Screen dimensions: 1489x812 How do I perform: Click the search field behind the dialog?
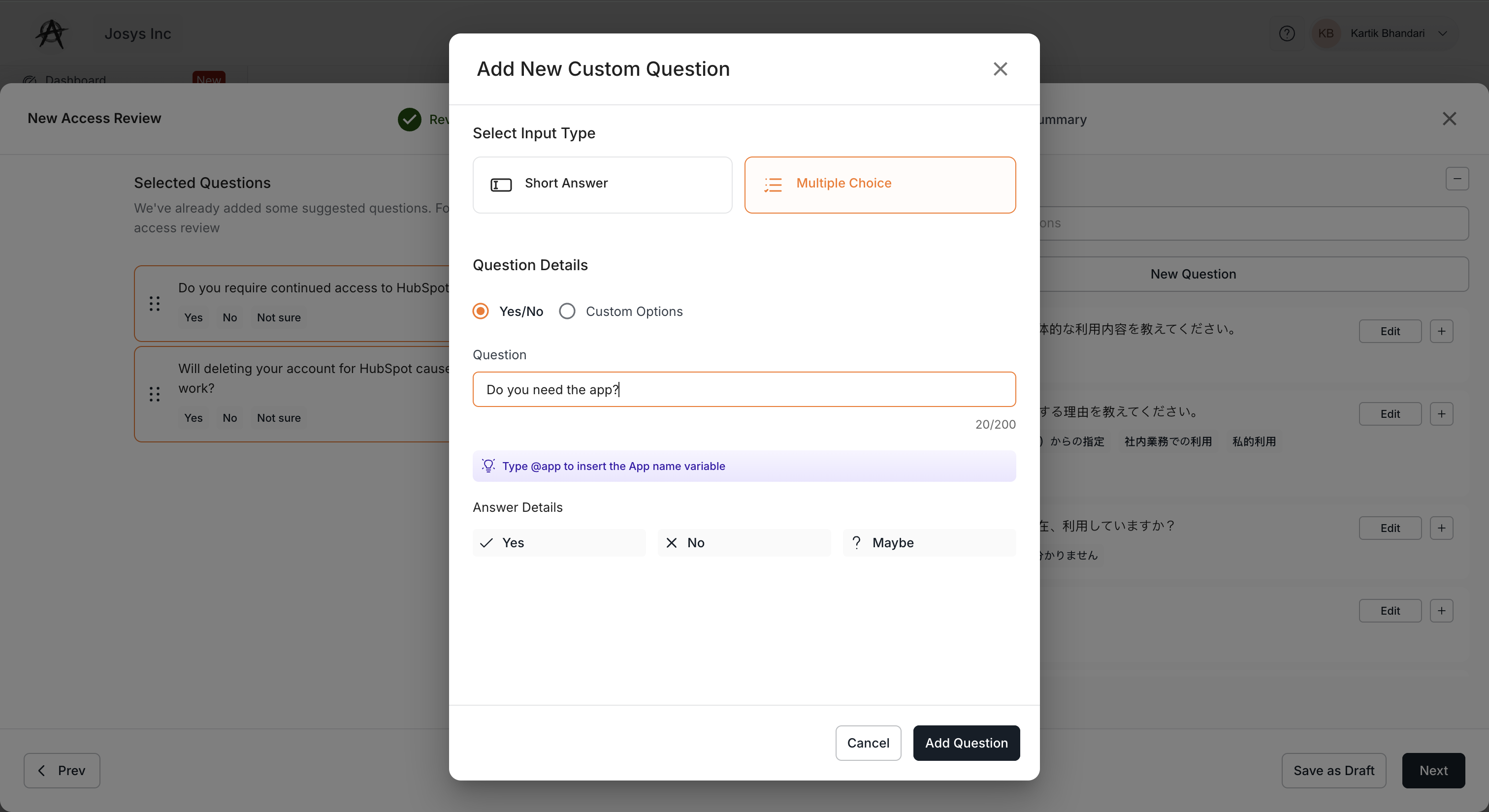pyautogui.click(x=1253, y=223)
